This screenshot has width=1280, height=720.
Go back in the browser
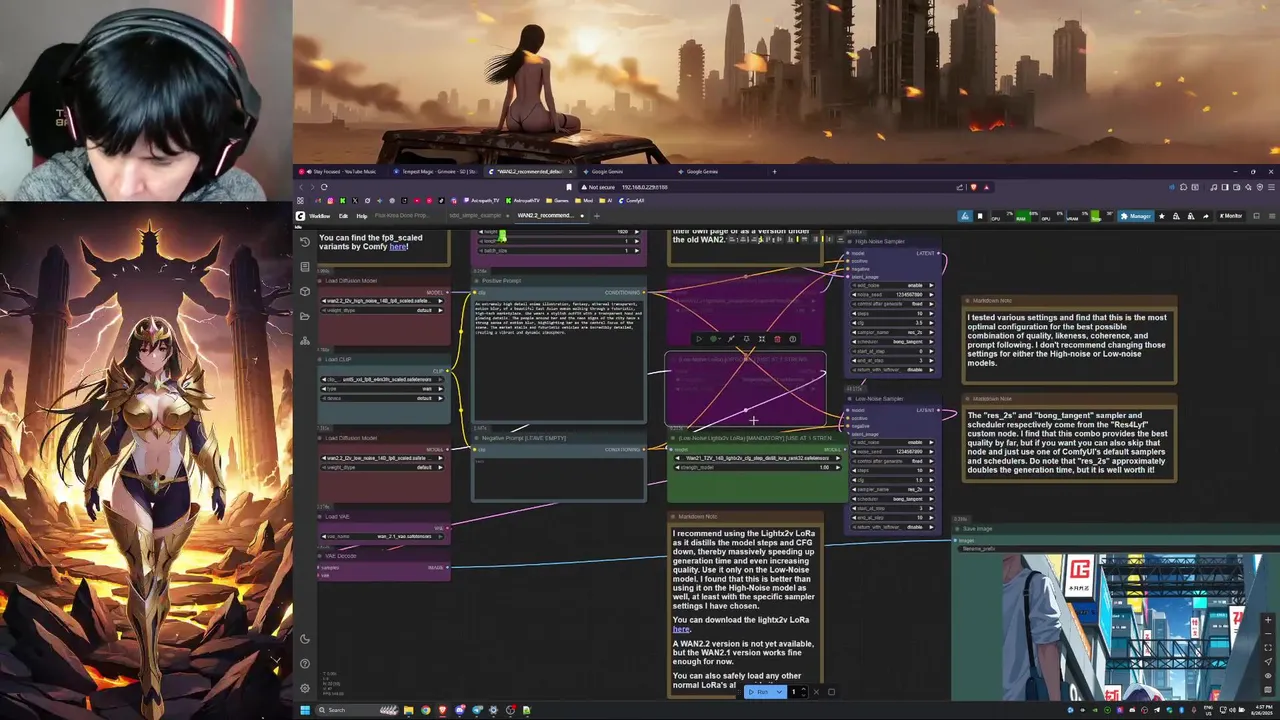[x=301, y=187]
